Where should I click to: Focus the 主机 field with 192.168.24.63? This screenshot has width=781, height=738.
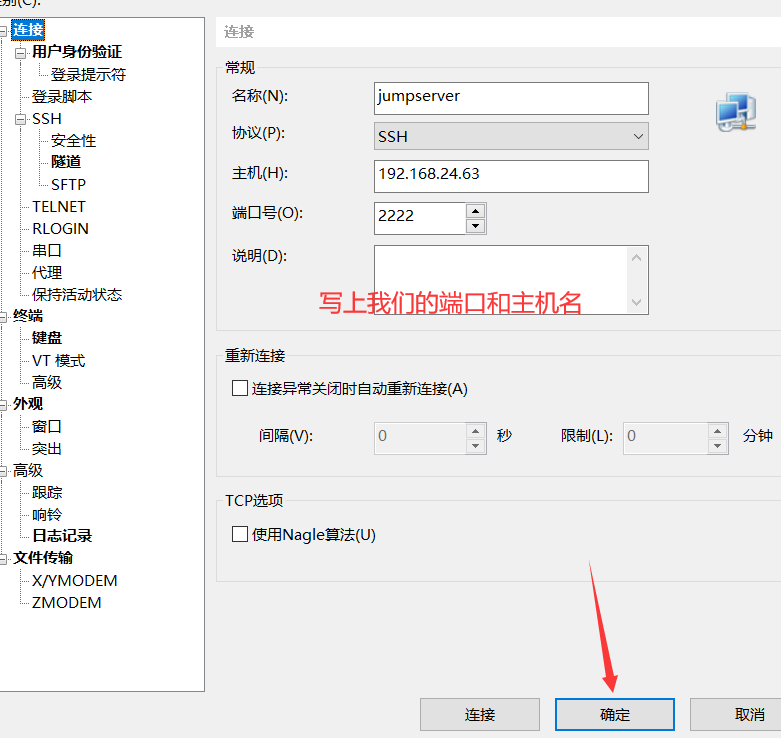coord(511,176)
